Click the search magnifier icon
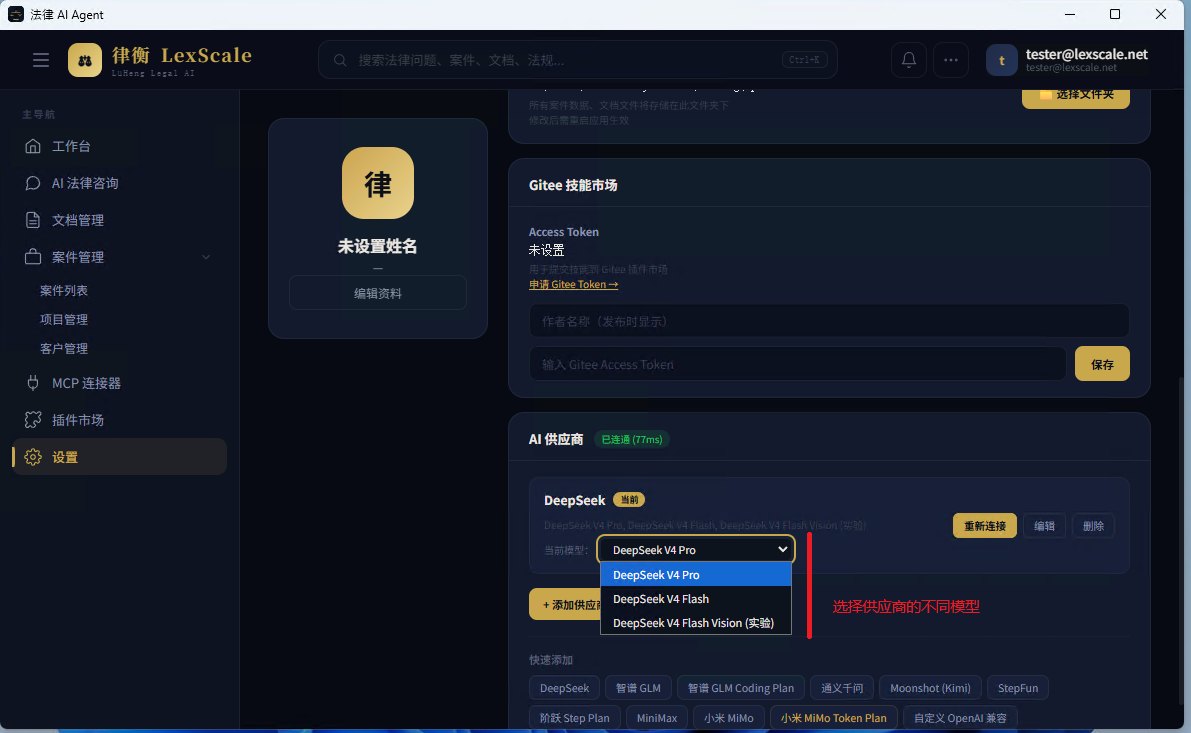 coord(340,60)
